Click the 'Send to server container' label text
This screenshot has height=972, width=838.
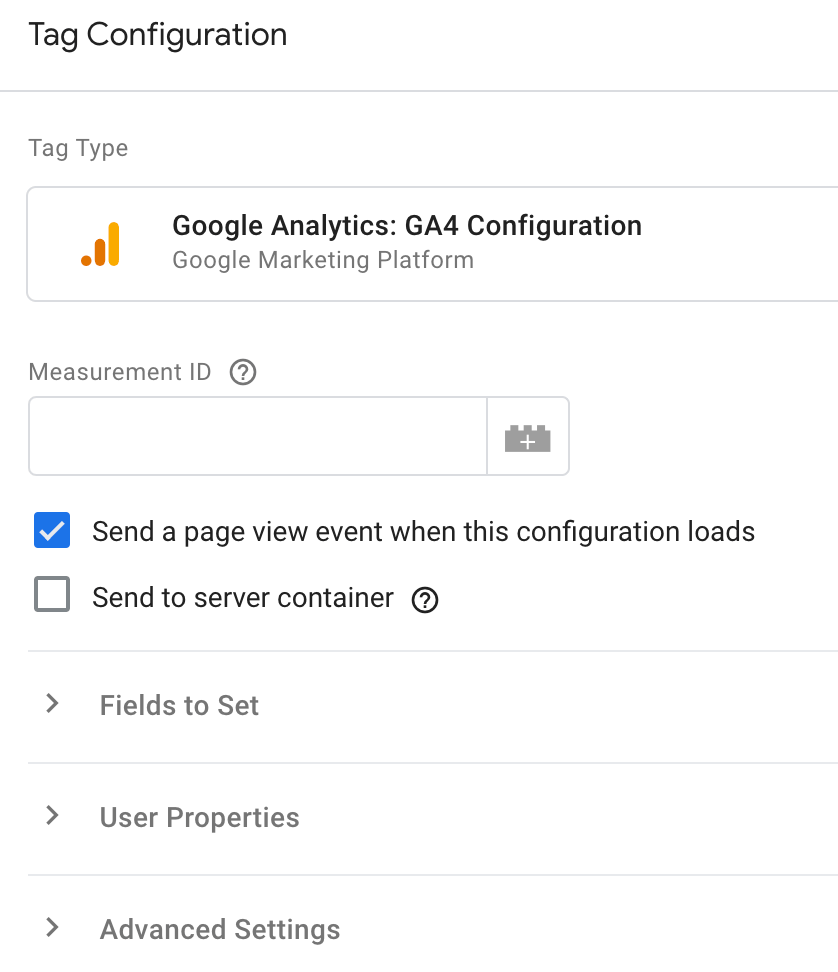(x=243, y=598)
